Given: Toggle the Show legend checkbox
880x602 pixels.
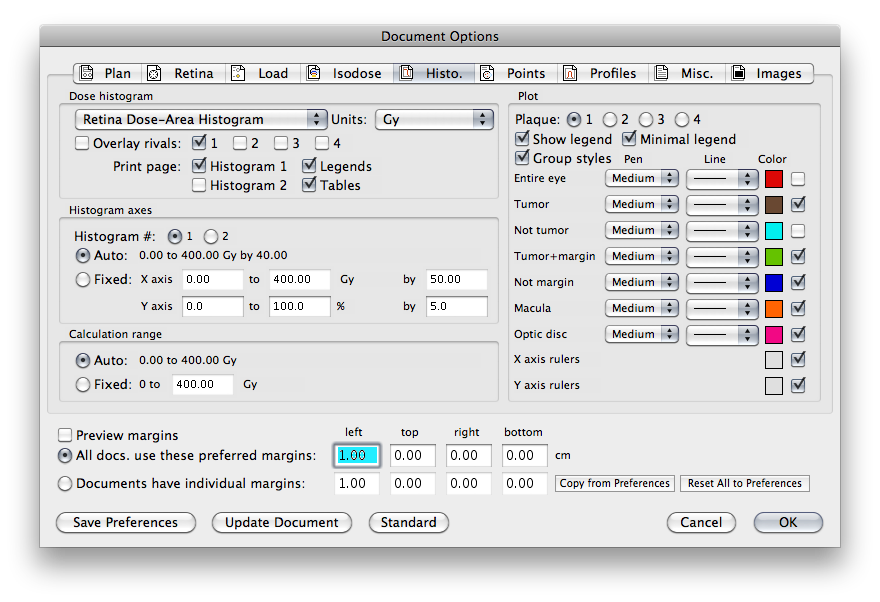Looking at the screenshot, I should point(522,138).
